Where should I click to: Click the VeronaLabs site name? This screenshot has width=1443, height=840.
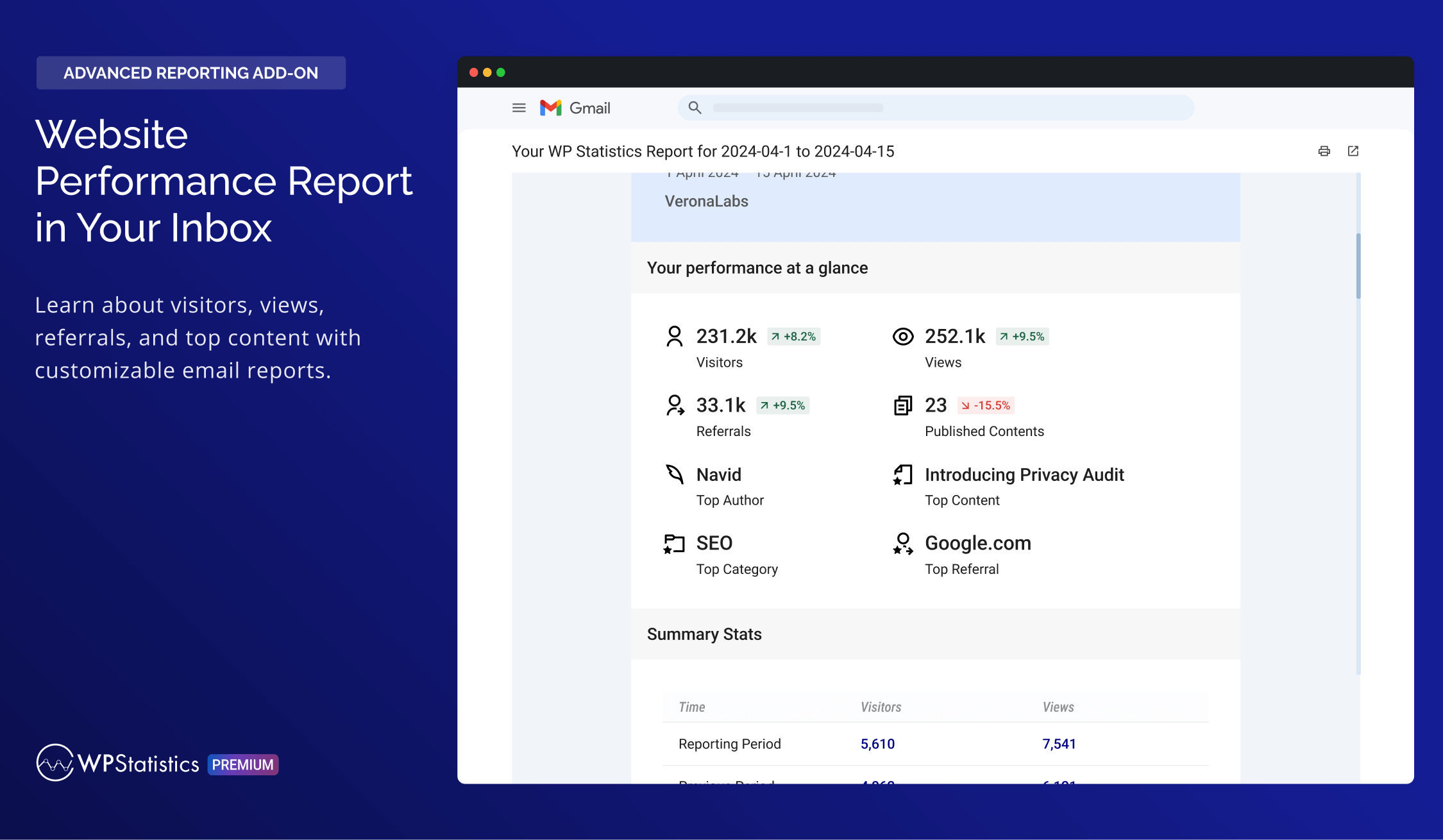tap(706, 201)
